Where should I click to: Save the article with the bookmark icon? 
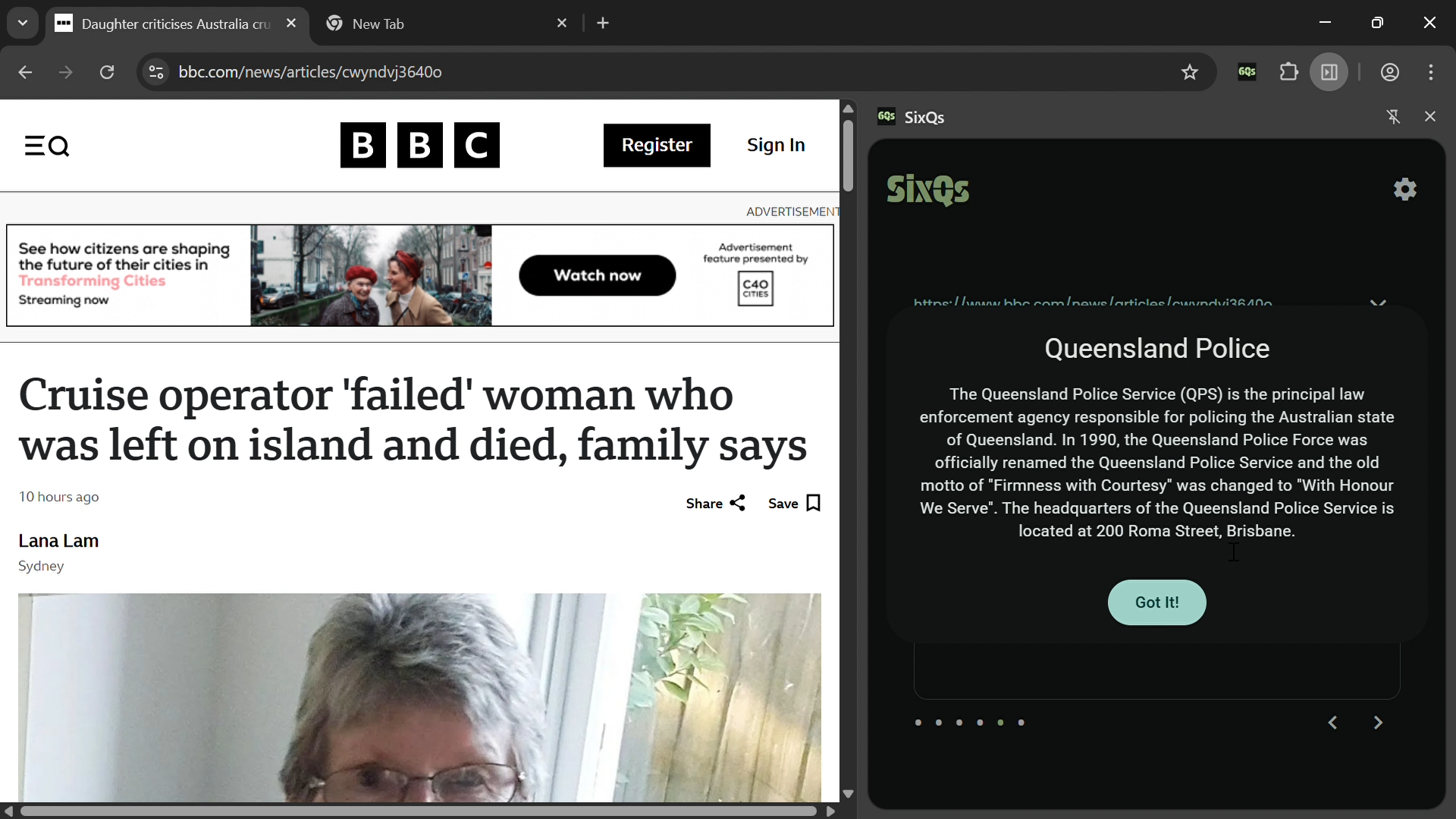click(x=814, y=504)
